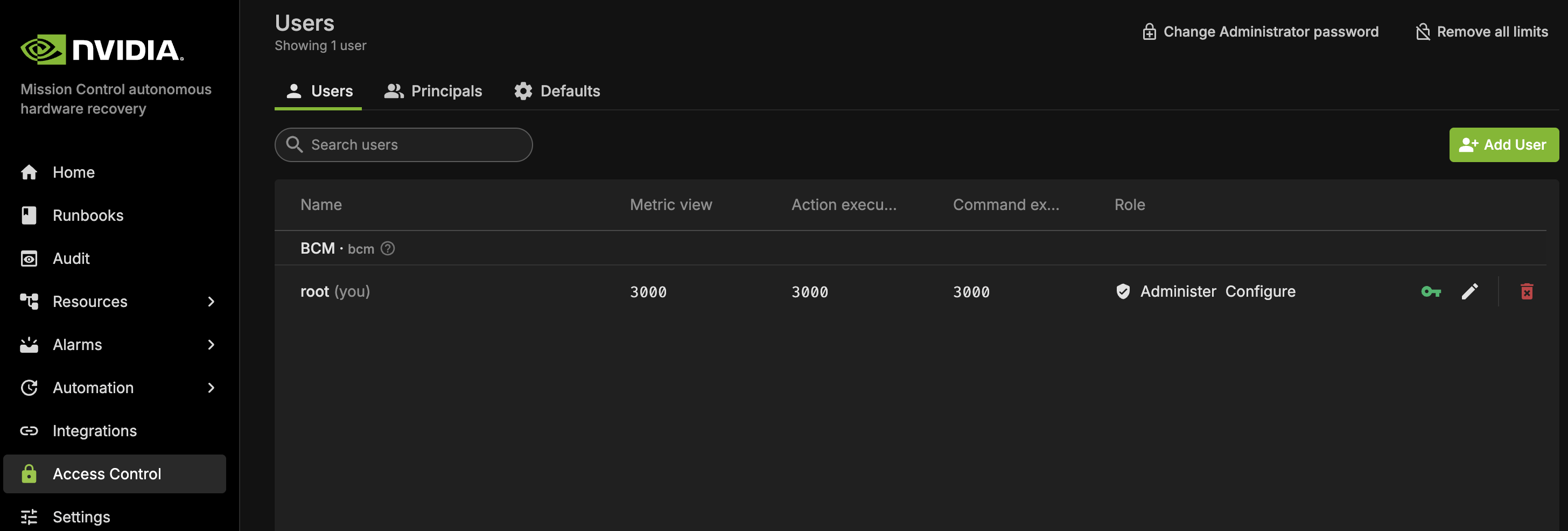Screen dimensions: 1568x531
Task: Click the red delete icon for root
Action: (1527, 292)
